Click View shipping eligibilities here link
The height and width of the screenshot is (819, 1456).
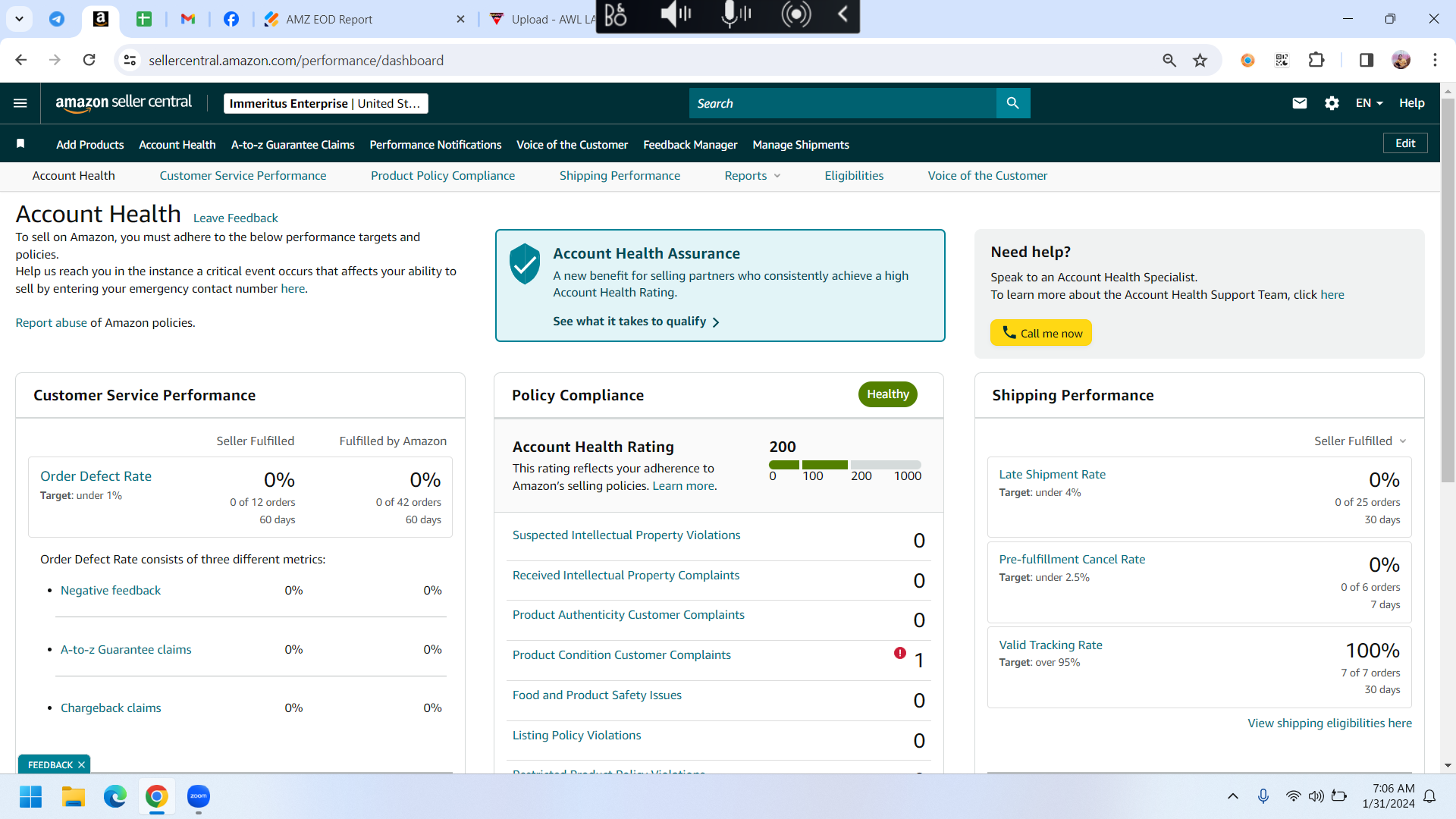tap(1330, 723)
